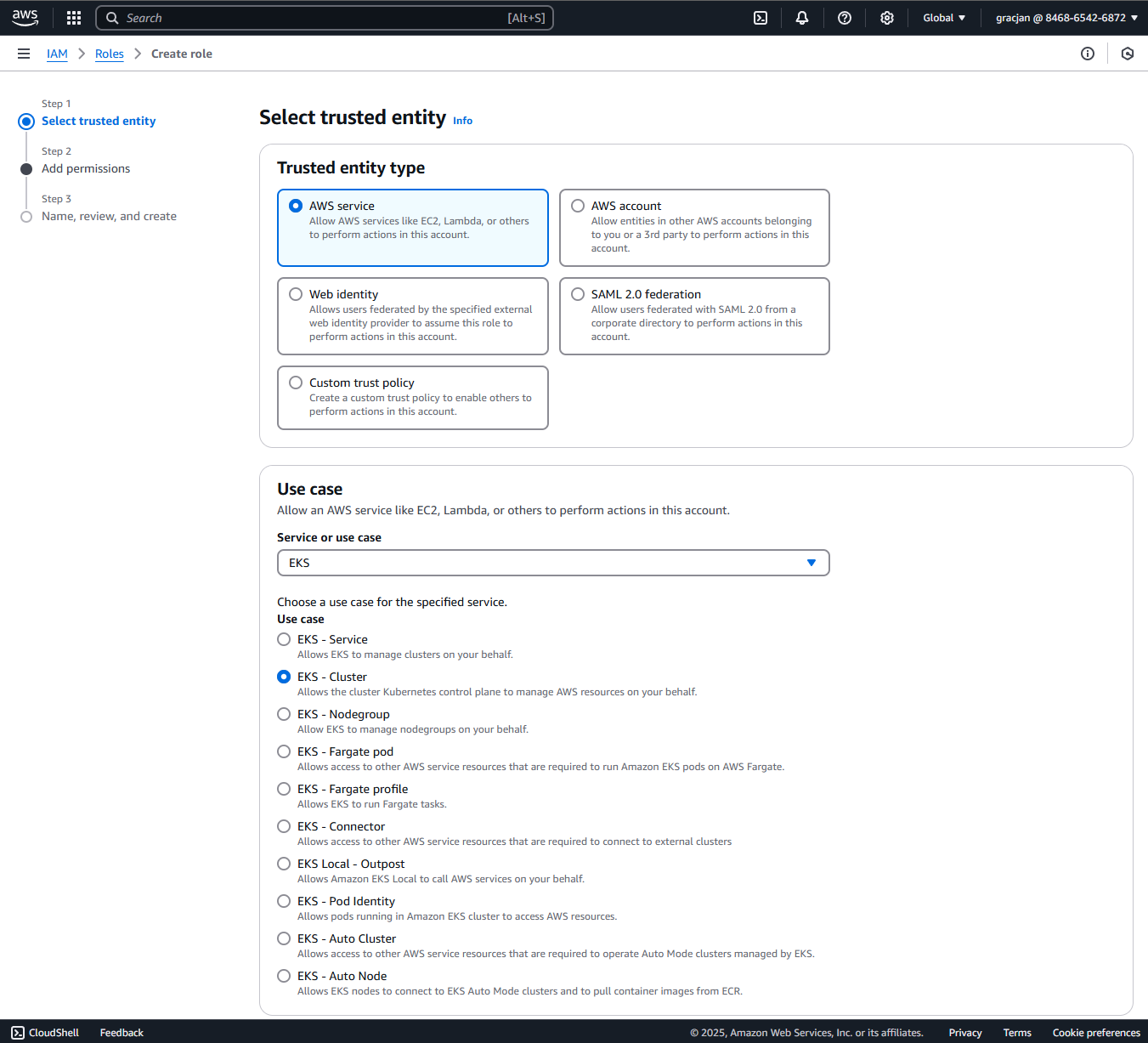Screen dimensions: 1148x1043
Task: Click the Trusted entity type heading
Action: [x=351, y=167]
